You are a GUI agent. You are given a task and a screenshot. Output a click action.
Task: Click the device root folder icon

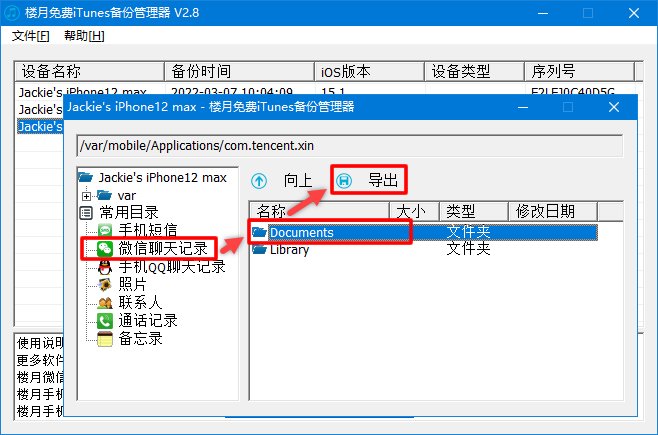(x=86, y=177)
